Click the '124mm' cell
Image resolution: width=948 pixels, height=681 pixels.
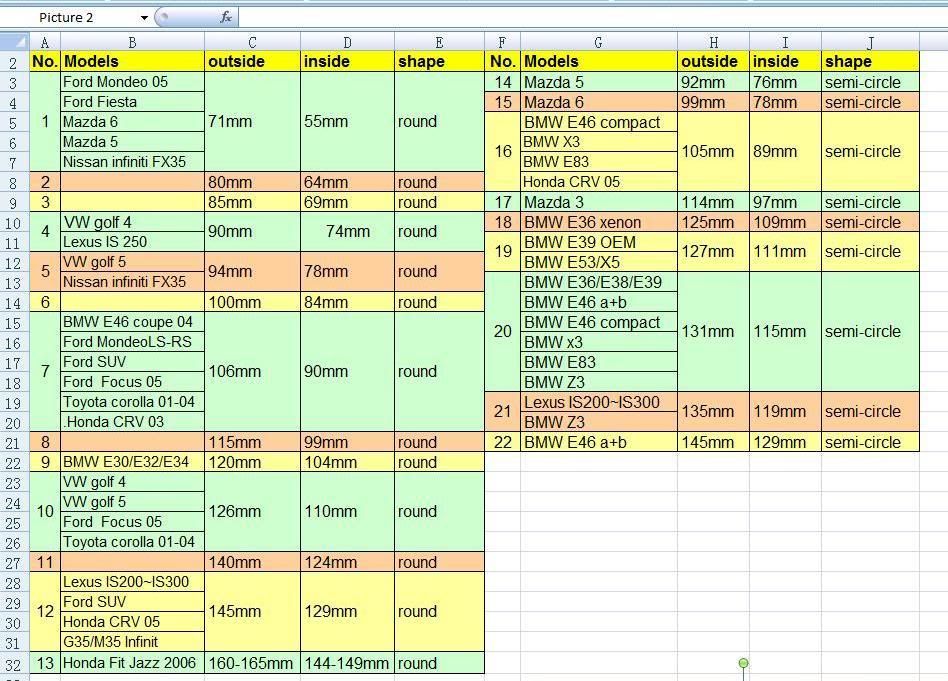click(x=347, y=562)
